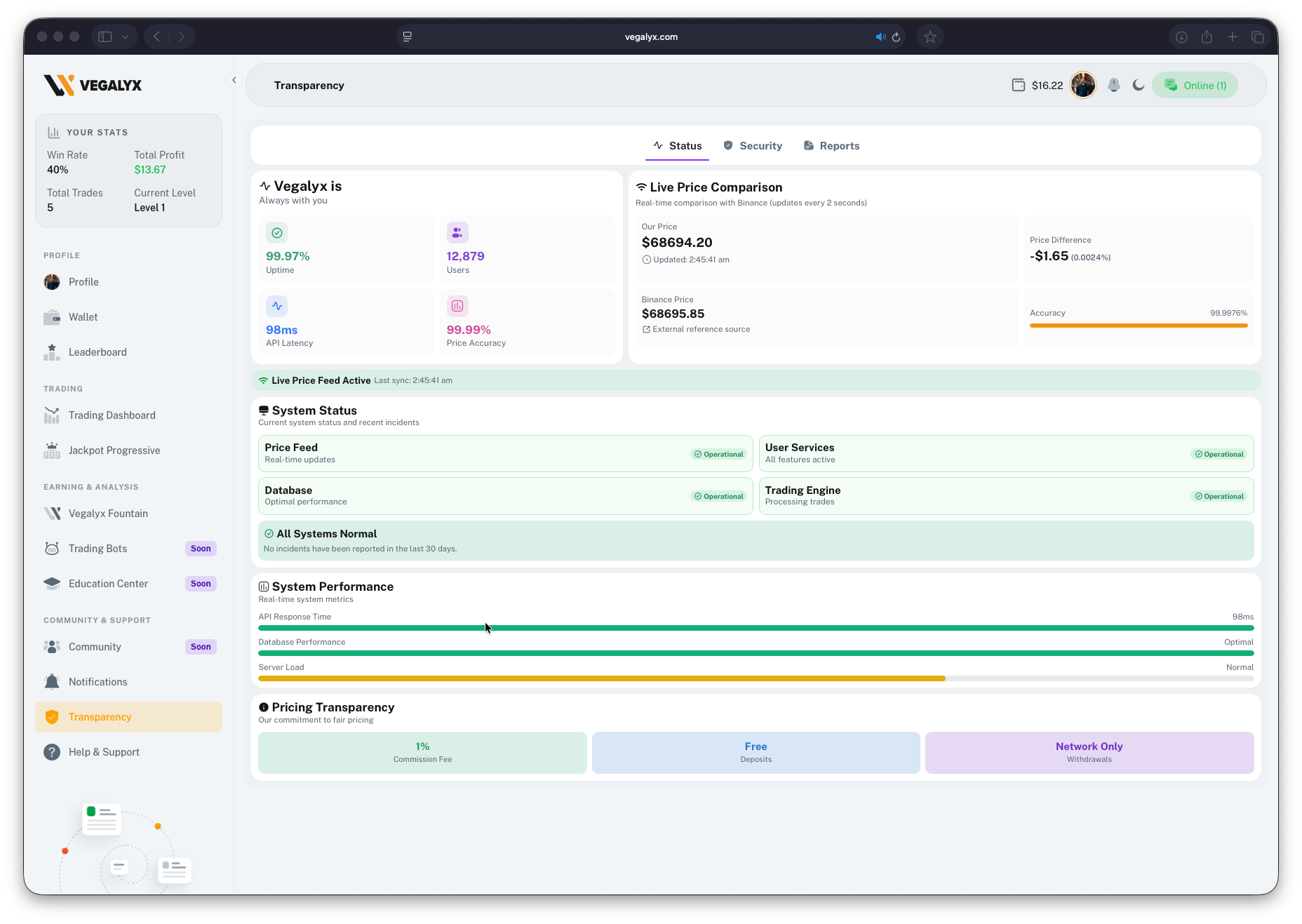The height and width of the screenshot is (924, 1302).
Task: Open the Trading Dashboard
Action: 128,415
